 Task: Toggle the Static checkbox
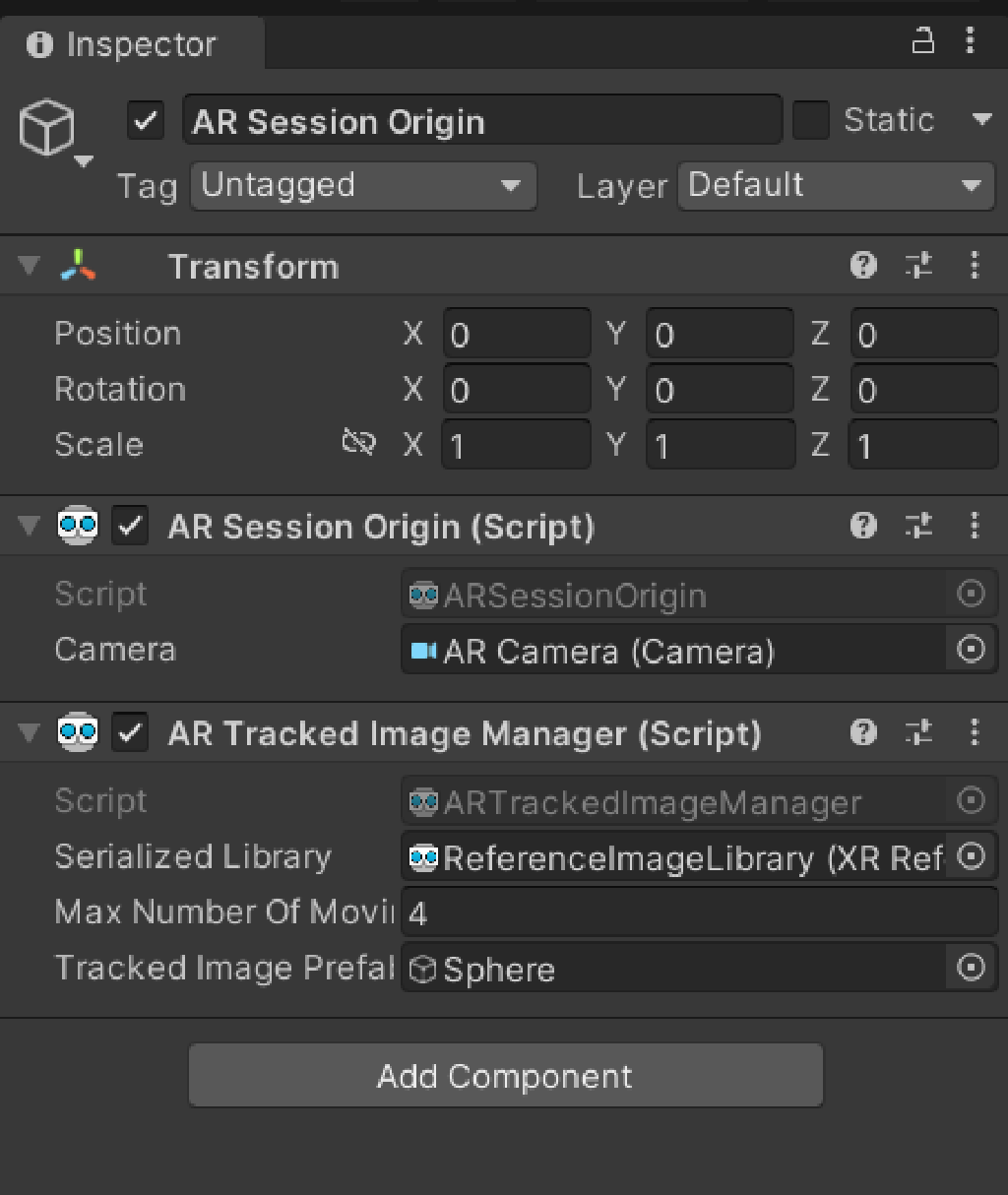tap(810, 119)
